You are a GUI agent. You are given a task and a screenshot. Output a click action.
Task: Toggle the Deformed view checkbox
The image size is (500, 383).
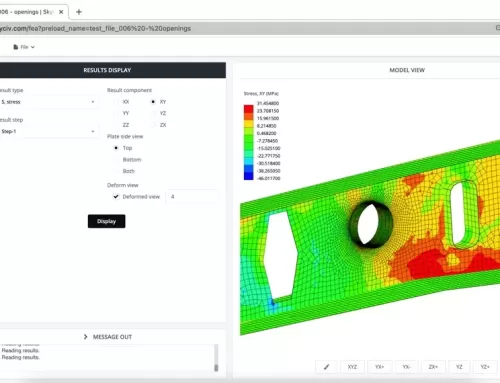click(116, 197)
